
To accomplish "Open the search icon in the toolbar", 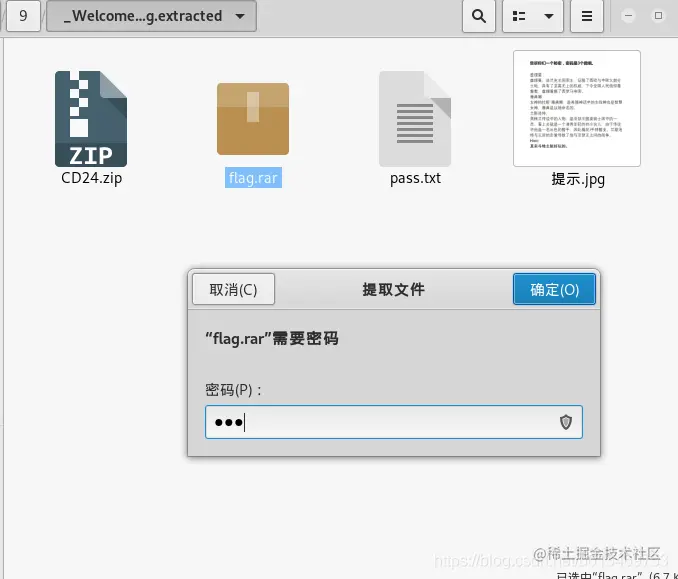I will point(479,16).
